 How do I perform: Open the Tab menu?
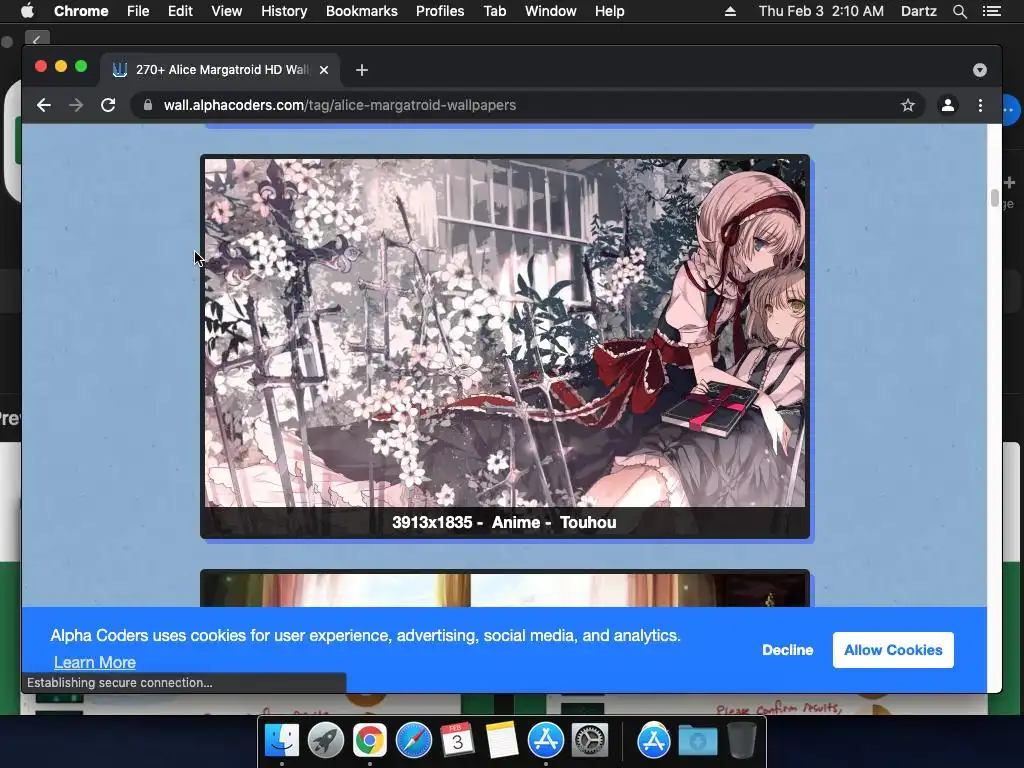tap(494, 11)
